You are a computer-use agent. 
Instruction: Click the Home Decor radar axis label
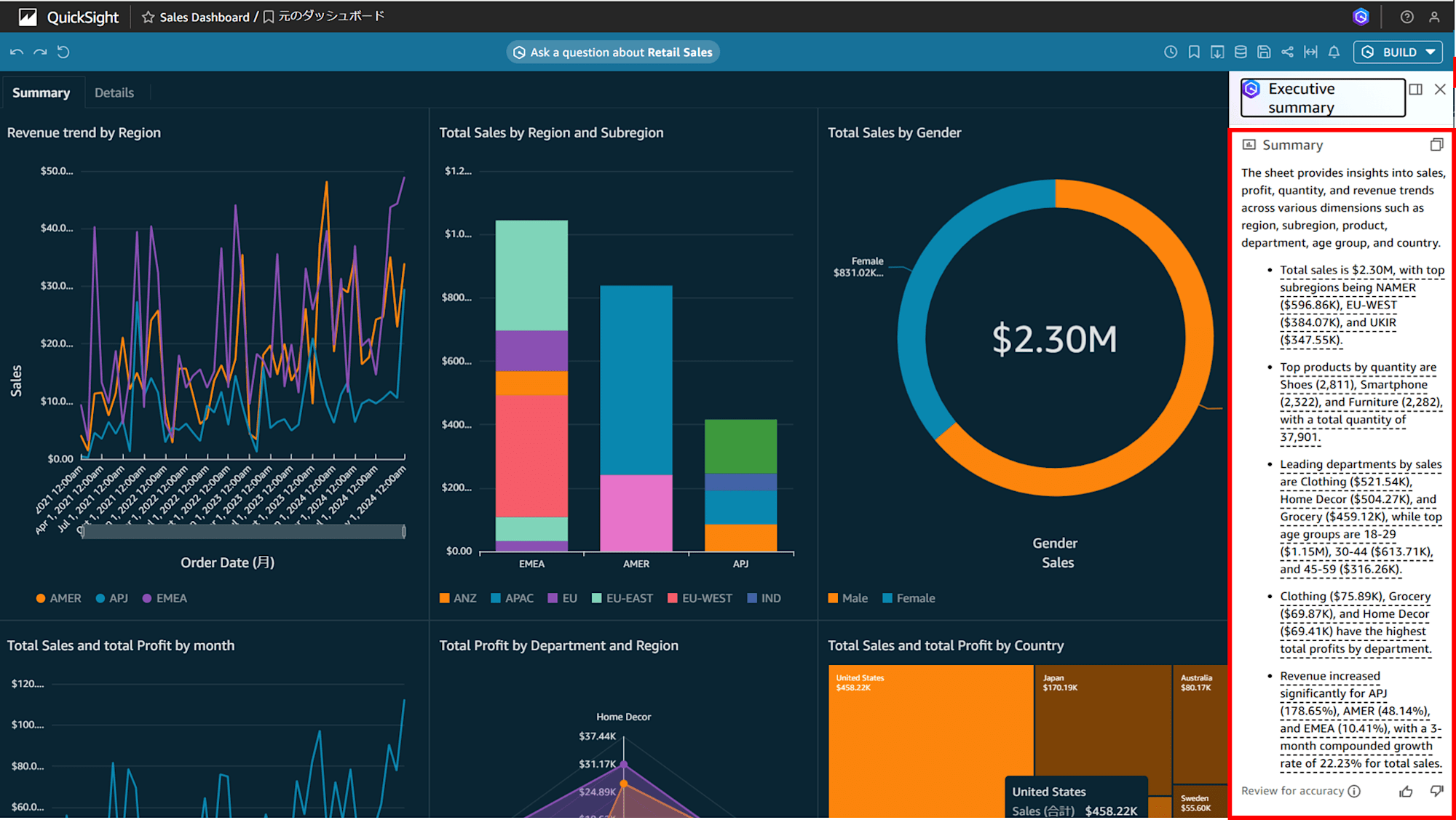(x=623, y=717)
